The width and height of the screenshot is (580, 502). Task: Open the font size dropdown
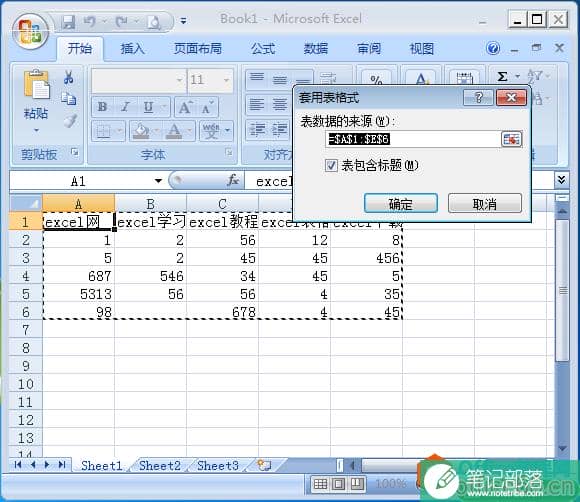(226, 80)
